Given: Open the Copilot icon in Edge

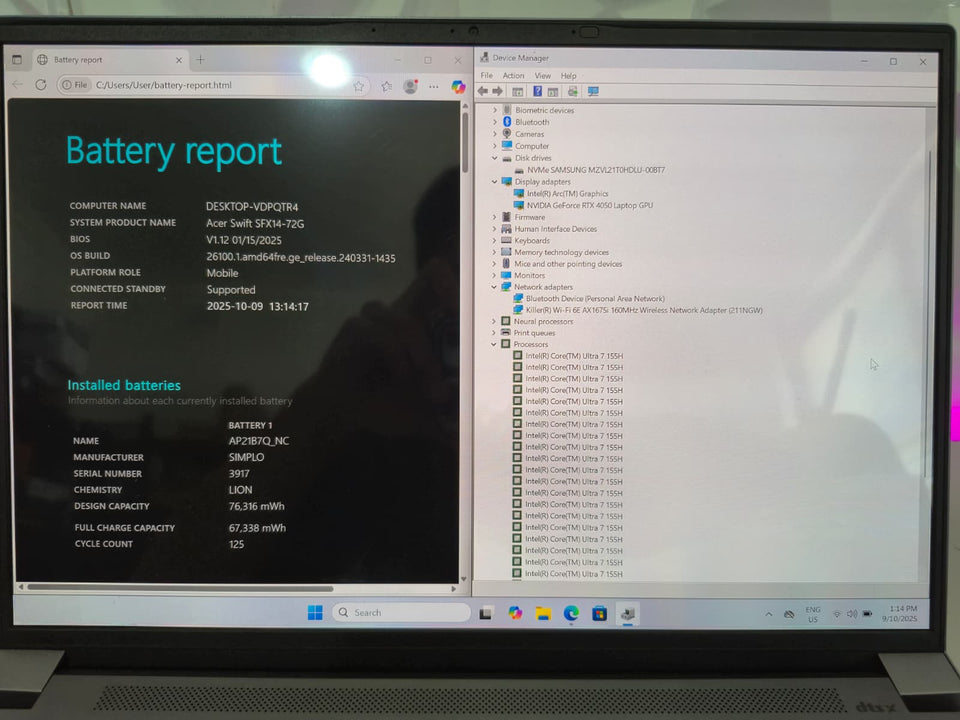Looking at the screenshot, I should [x=458, y=87].
